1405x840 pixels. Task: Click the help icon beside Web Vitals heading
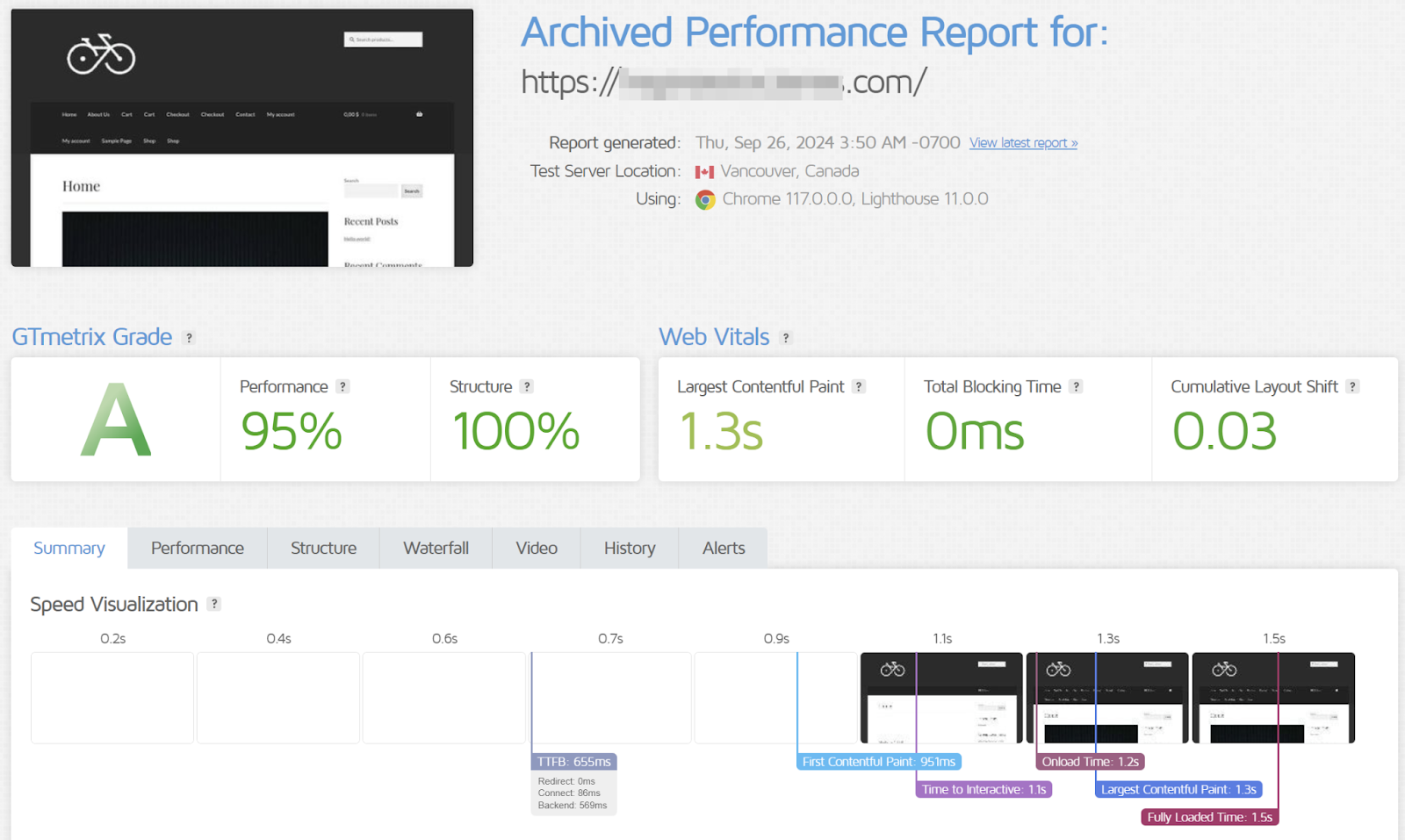(786, 338)
